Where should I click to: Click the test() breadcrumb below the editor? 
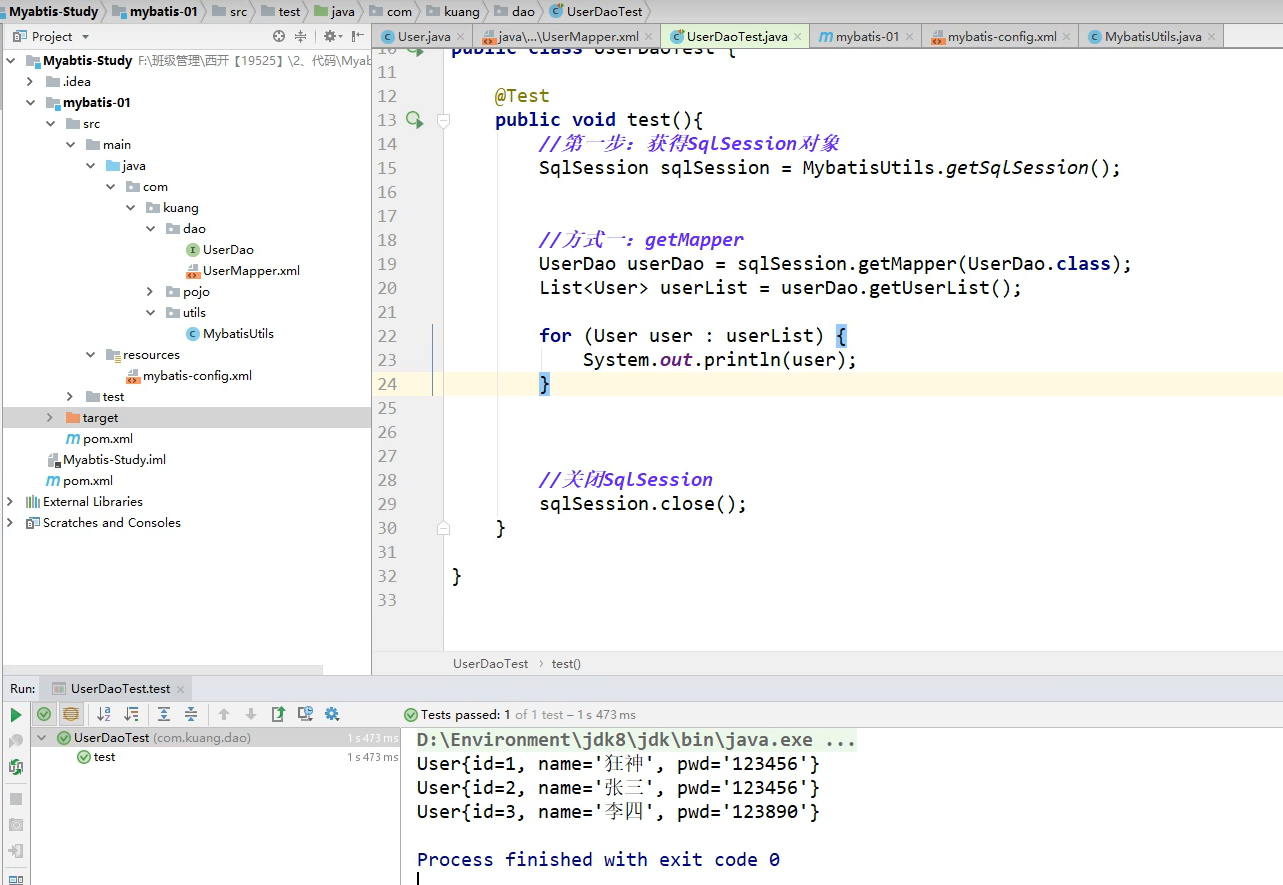(x=566, y=663)
